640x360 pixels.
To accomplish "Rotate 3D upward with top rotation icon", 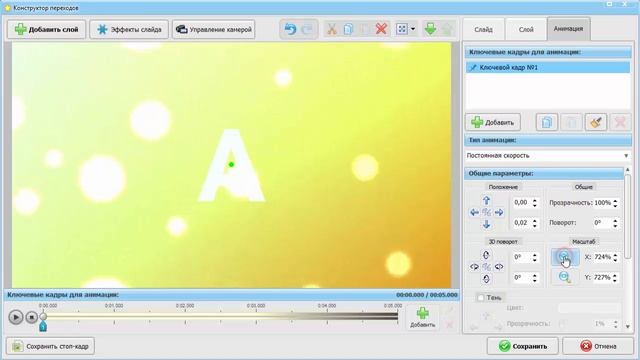I will pos(486,255).
